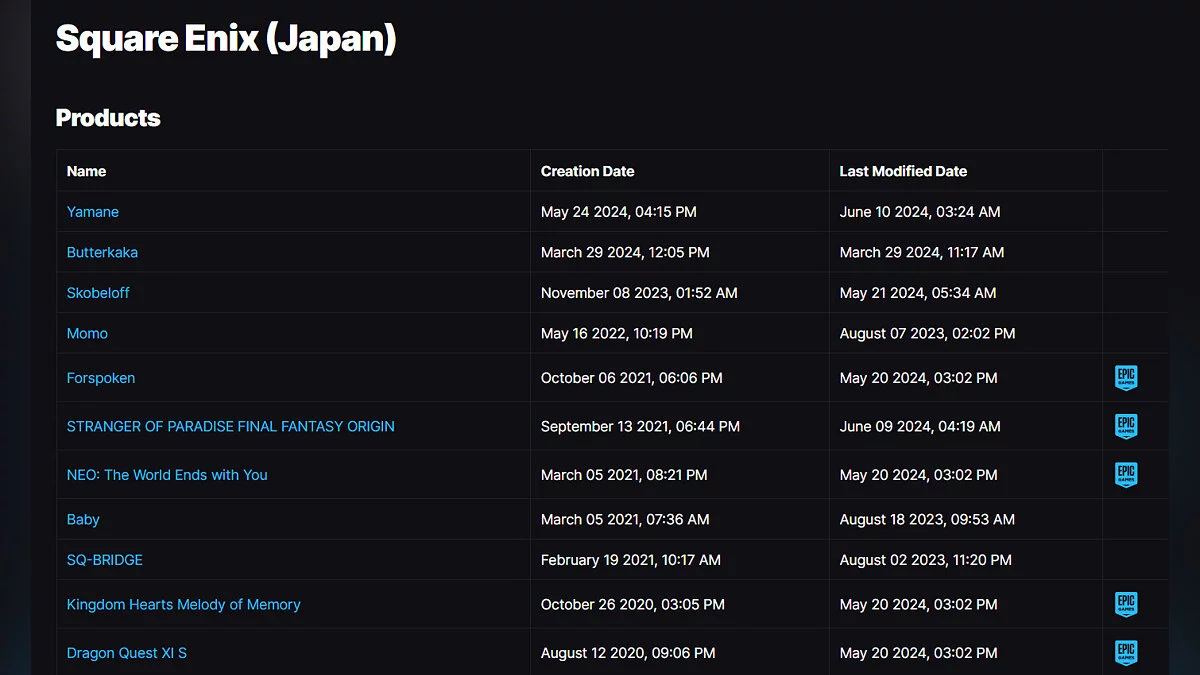Click Epic Games icon in Forspoken row
The image size is (1200, 675).
pos(1126,378)
